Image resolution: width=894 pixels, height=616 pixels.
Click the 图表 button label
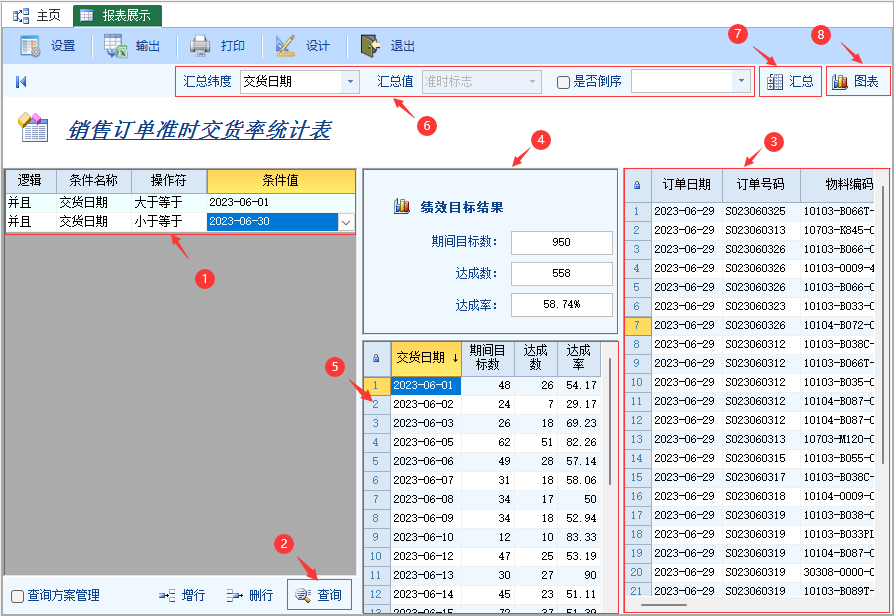866,82
